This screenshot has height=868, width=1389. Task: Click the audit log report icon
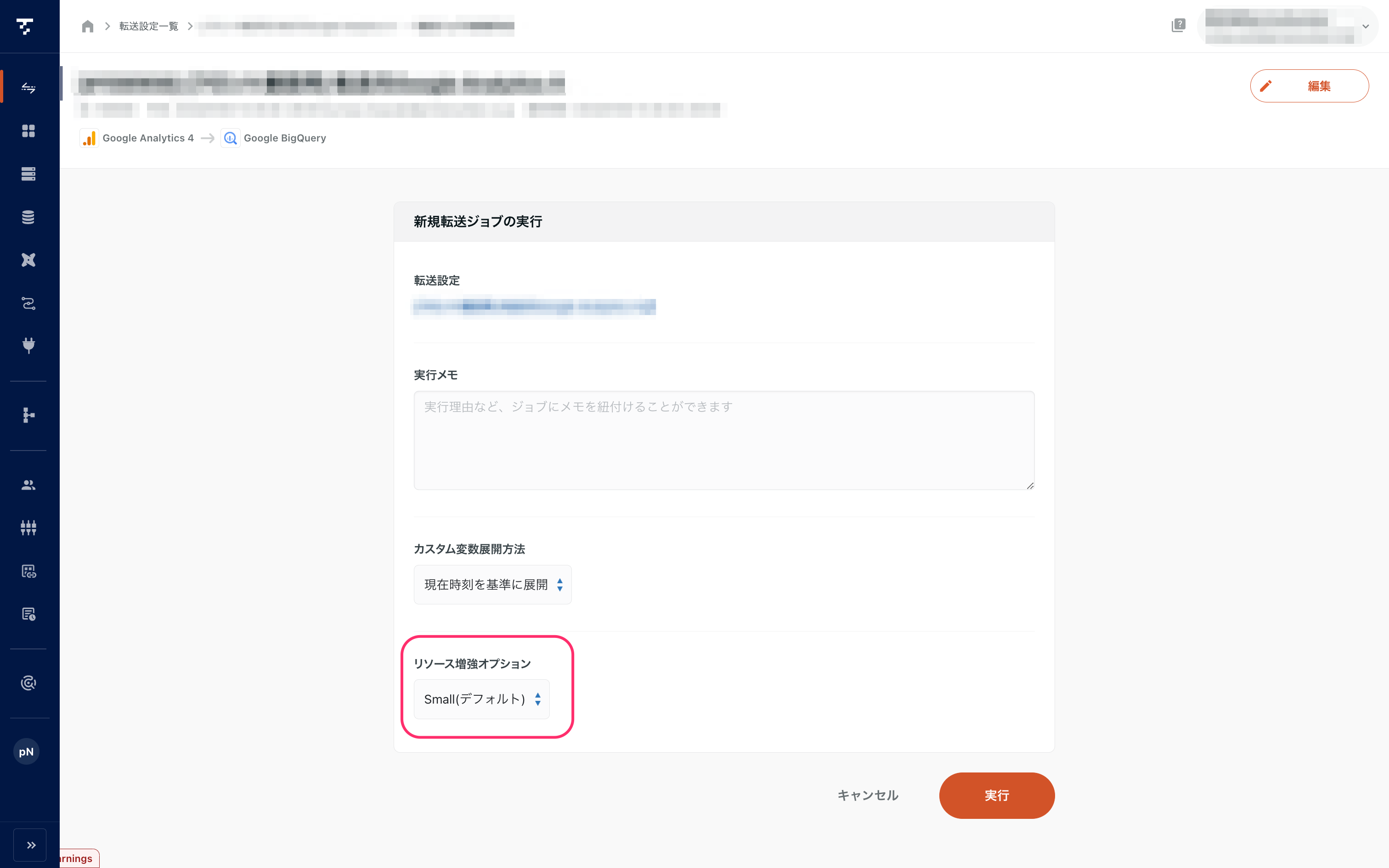28,614
